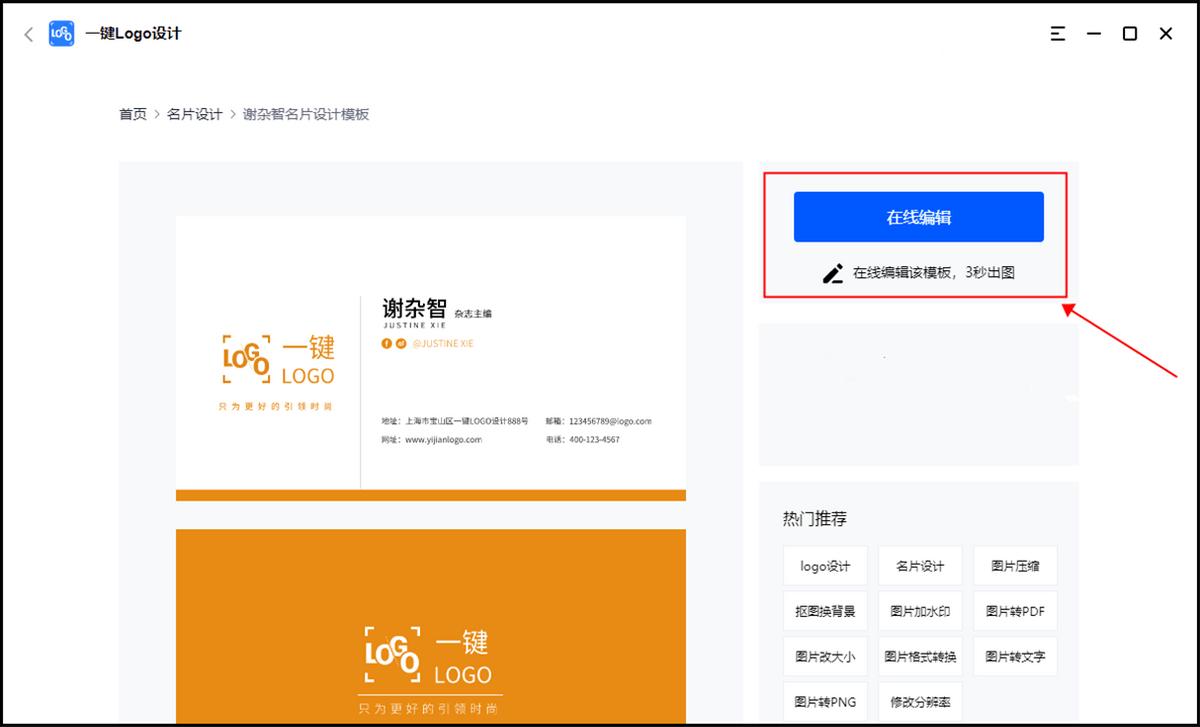Click the white business card template preview
This screenshot has height=727, width=1200.
pos(430,355)
